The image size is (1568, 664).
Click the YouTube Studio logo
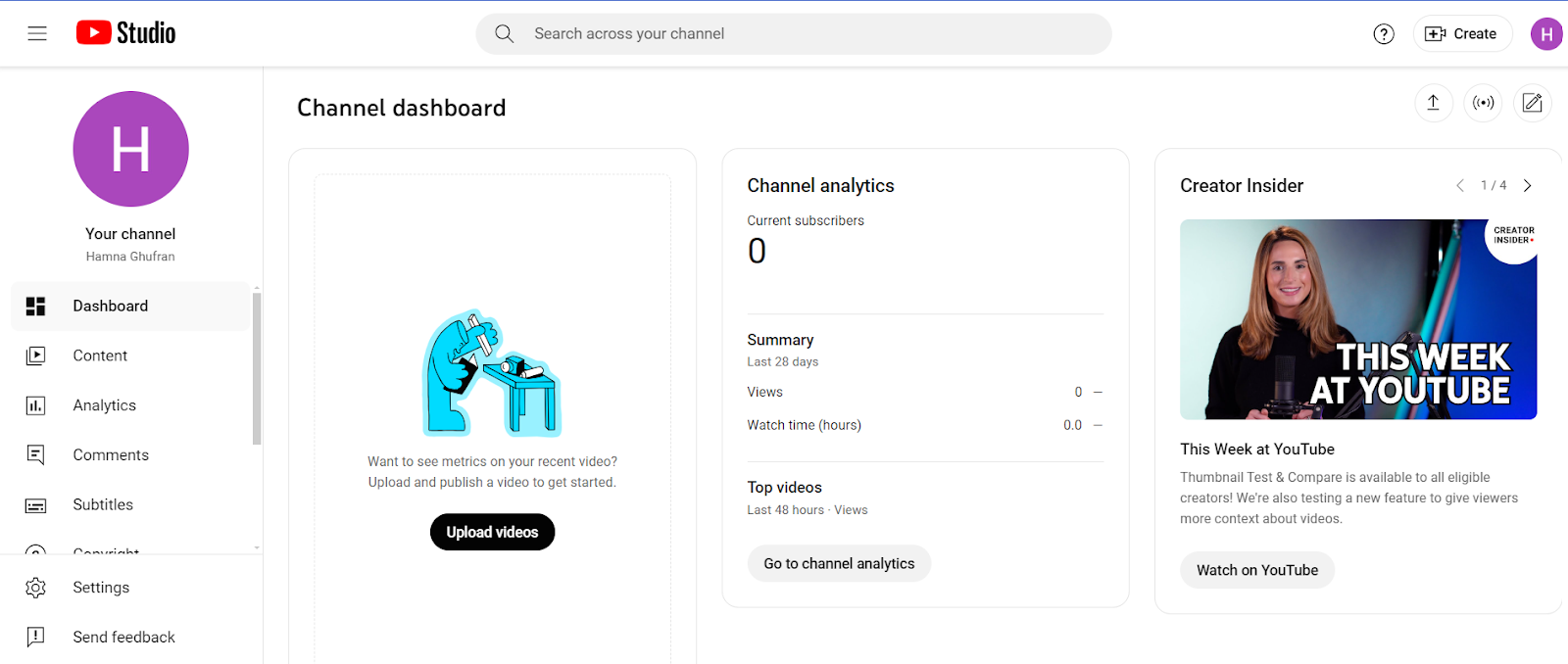pos(126,33)
